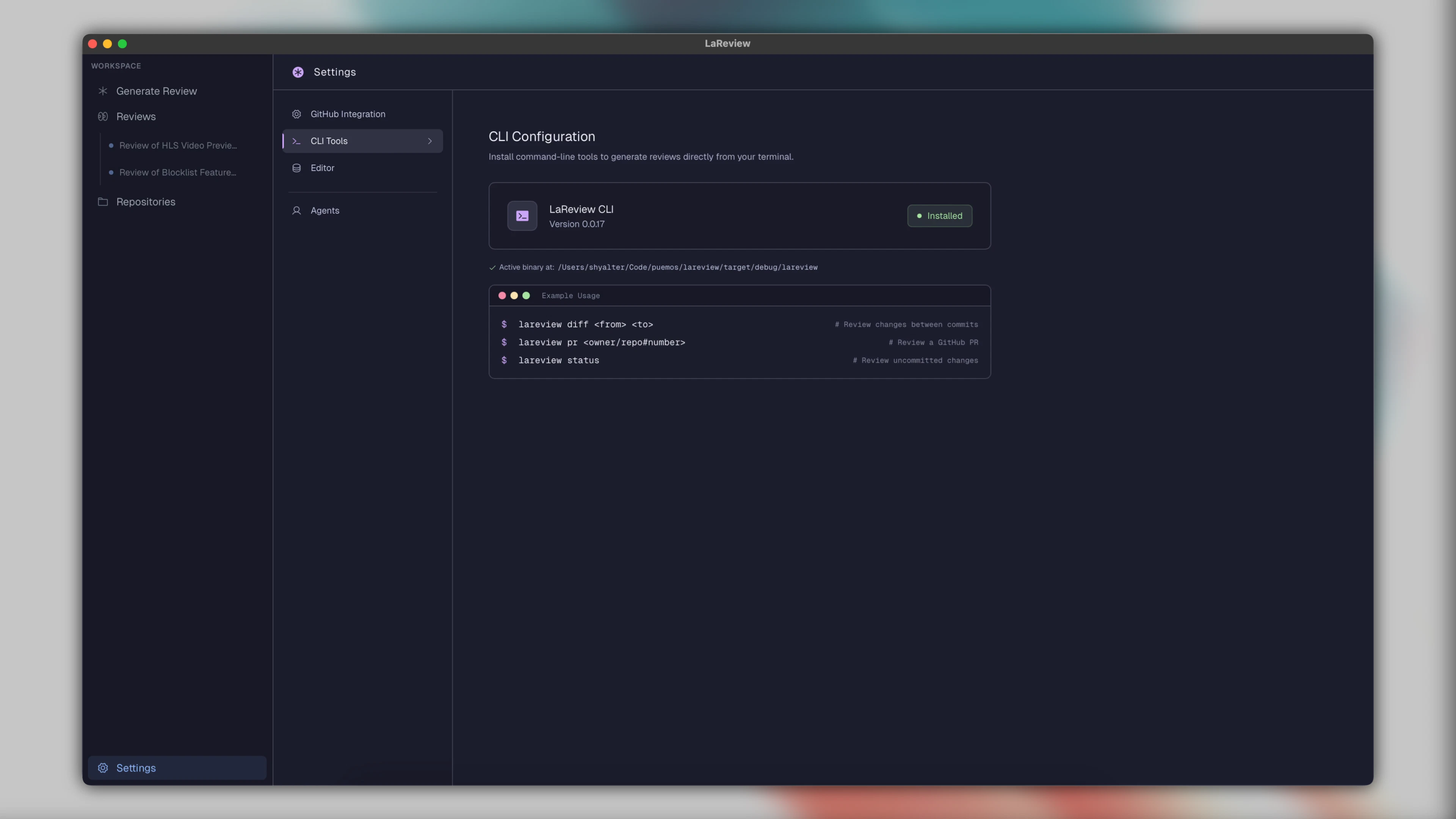Click the Agents person icon

point(296,210)
